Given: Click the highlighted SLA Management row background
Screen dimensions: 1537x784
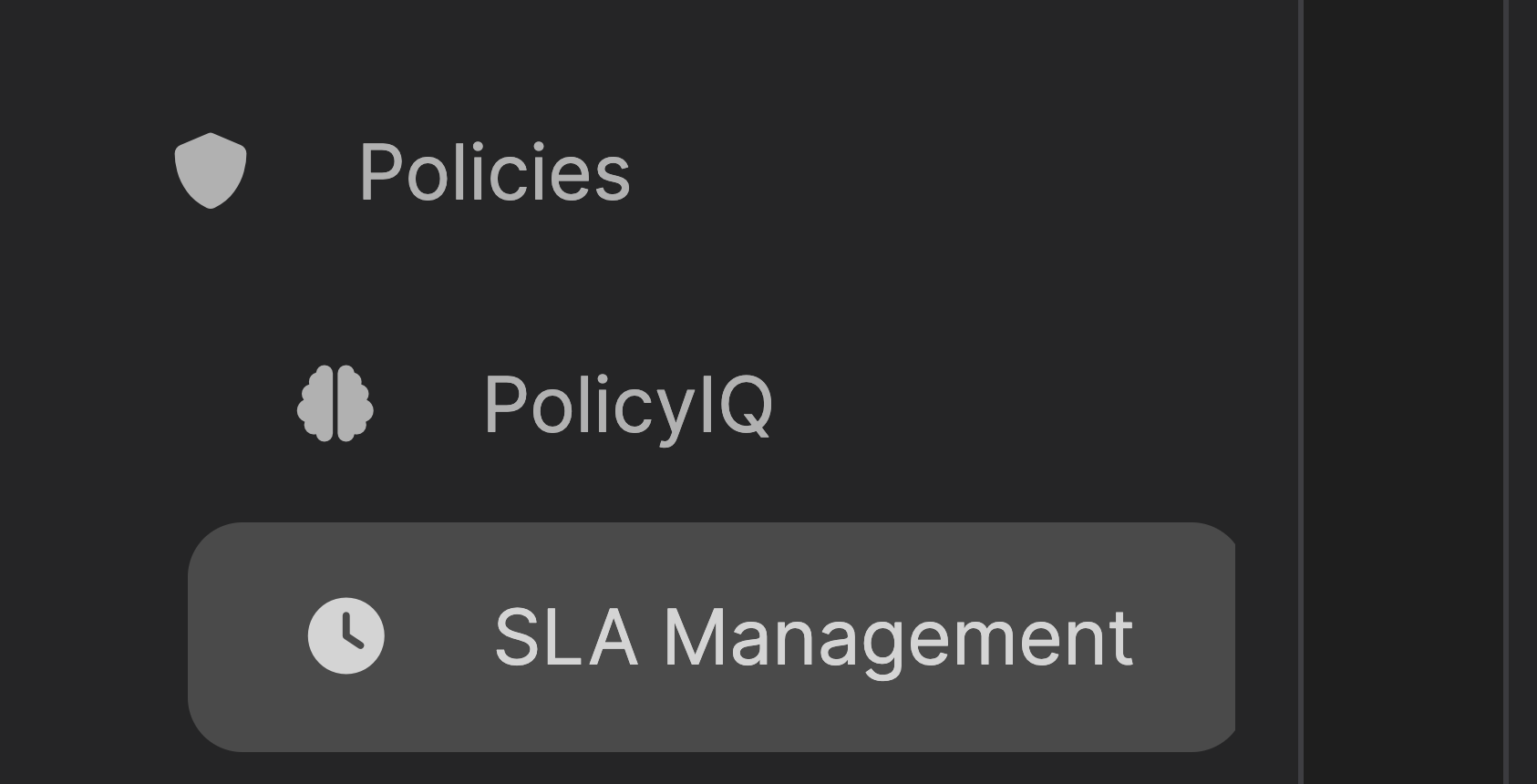Looking at the screenshot, I should coord(711,637).
